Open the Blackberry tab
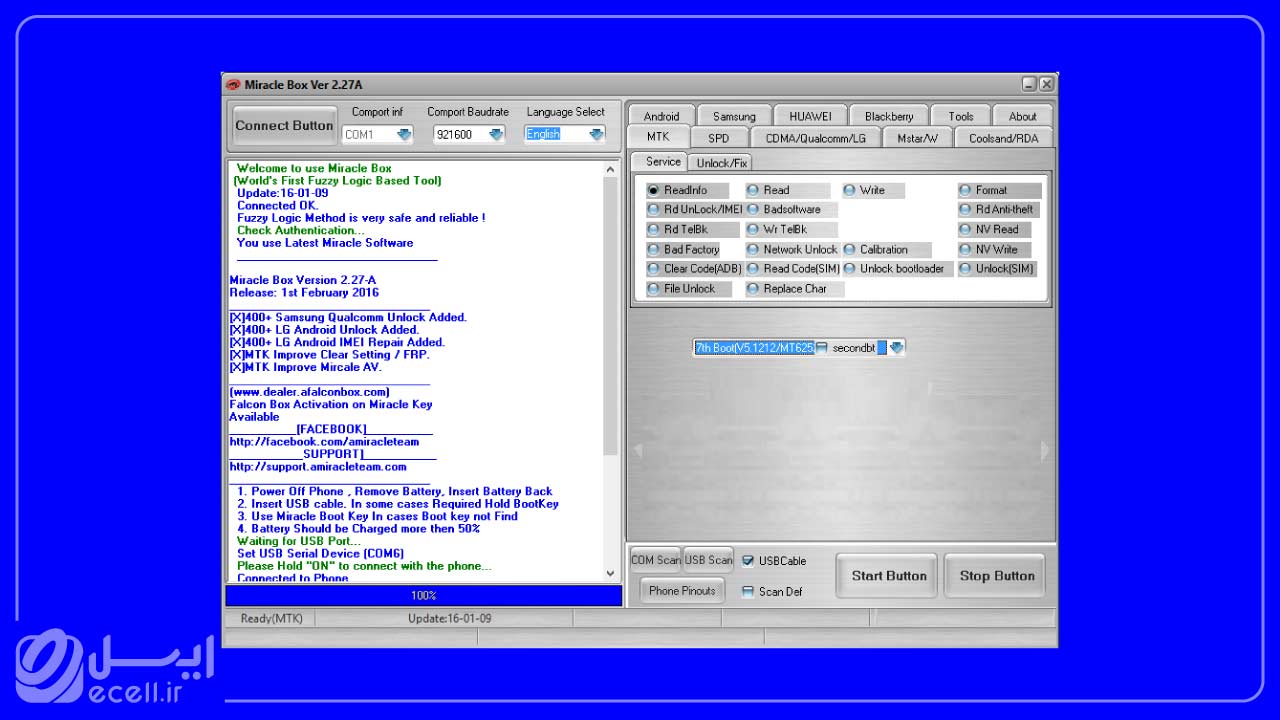The height and width of the screenshot is (720, 1280). pos(889,116)
